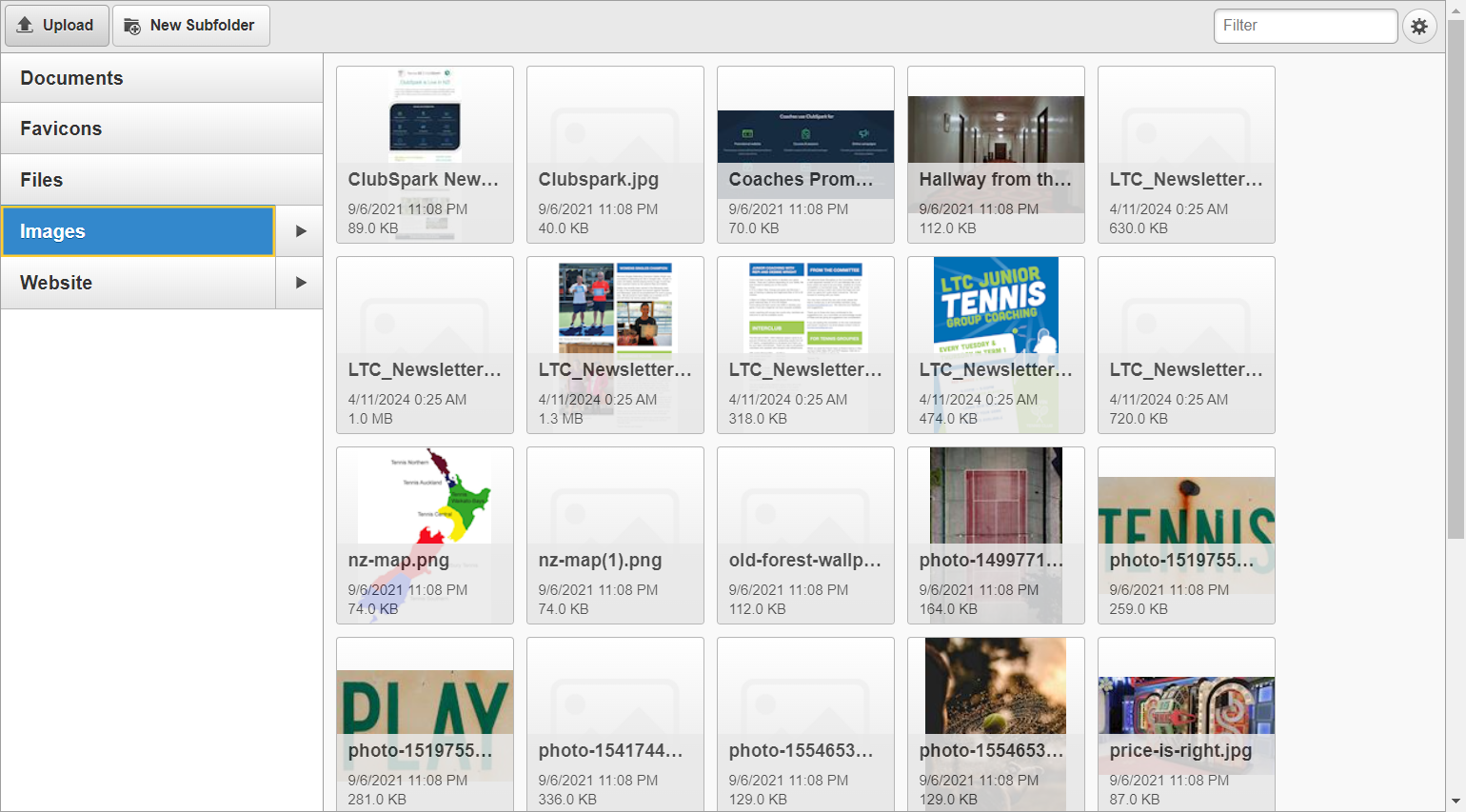
Task: Select the old-forest-wallp... file
Action: [805, 535]
